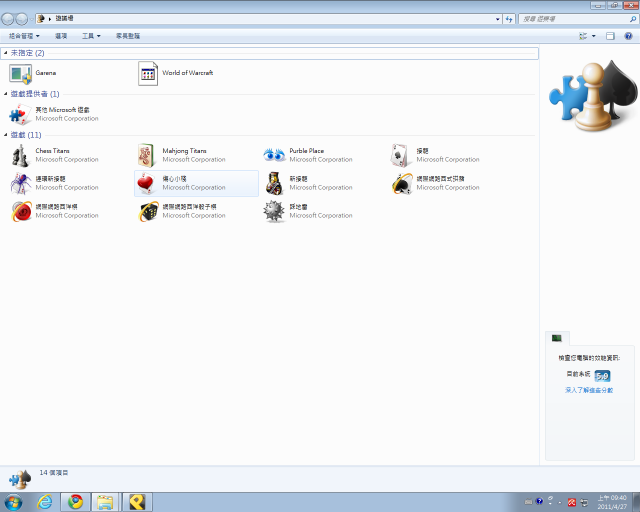The height and width of the screenshot is (512, 640).
Task: Open the 組合管理 dropdown menu
Action: point(24,36)
